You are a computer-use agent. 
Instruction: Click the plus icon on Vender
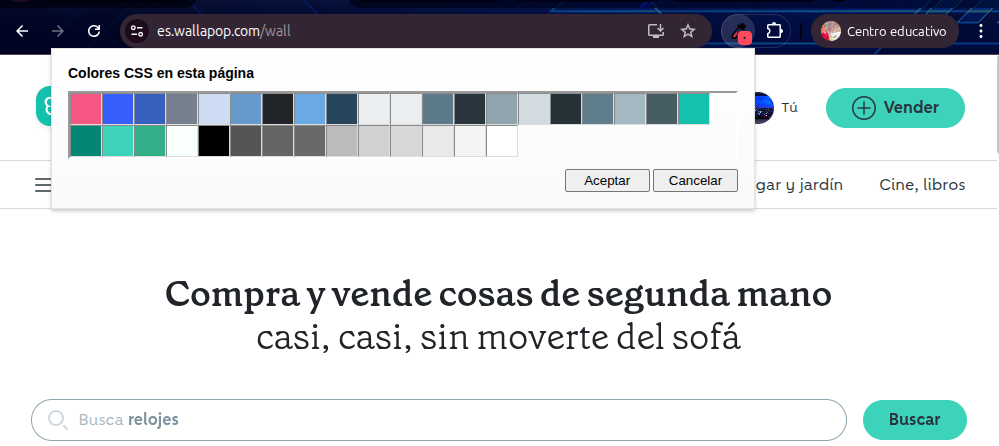coord(864,108)
